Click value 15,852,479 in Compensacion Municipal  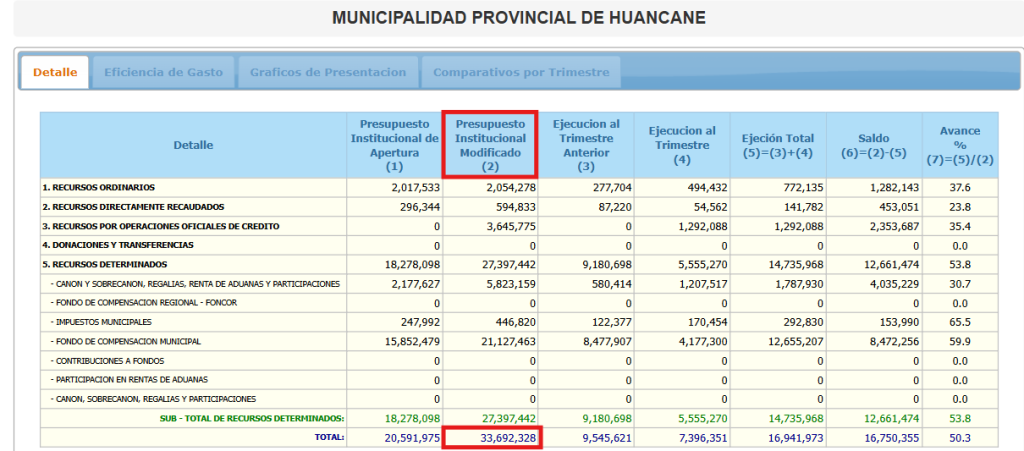click(413, 342)
